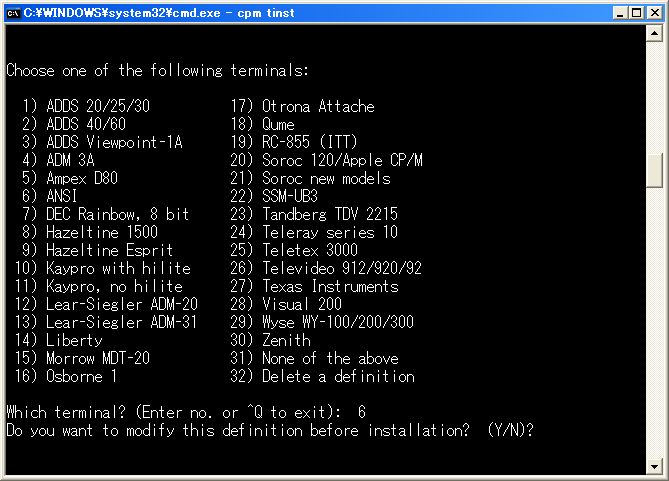Click the '1) ADDS 20/25/30' entry
The height and width of the screenshot is (481, 669).
86,106
